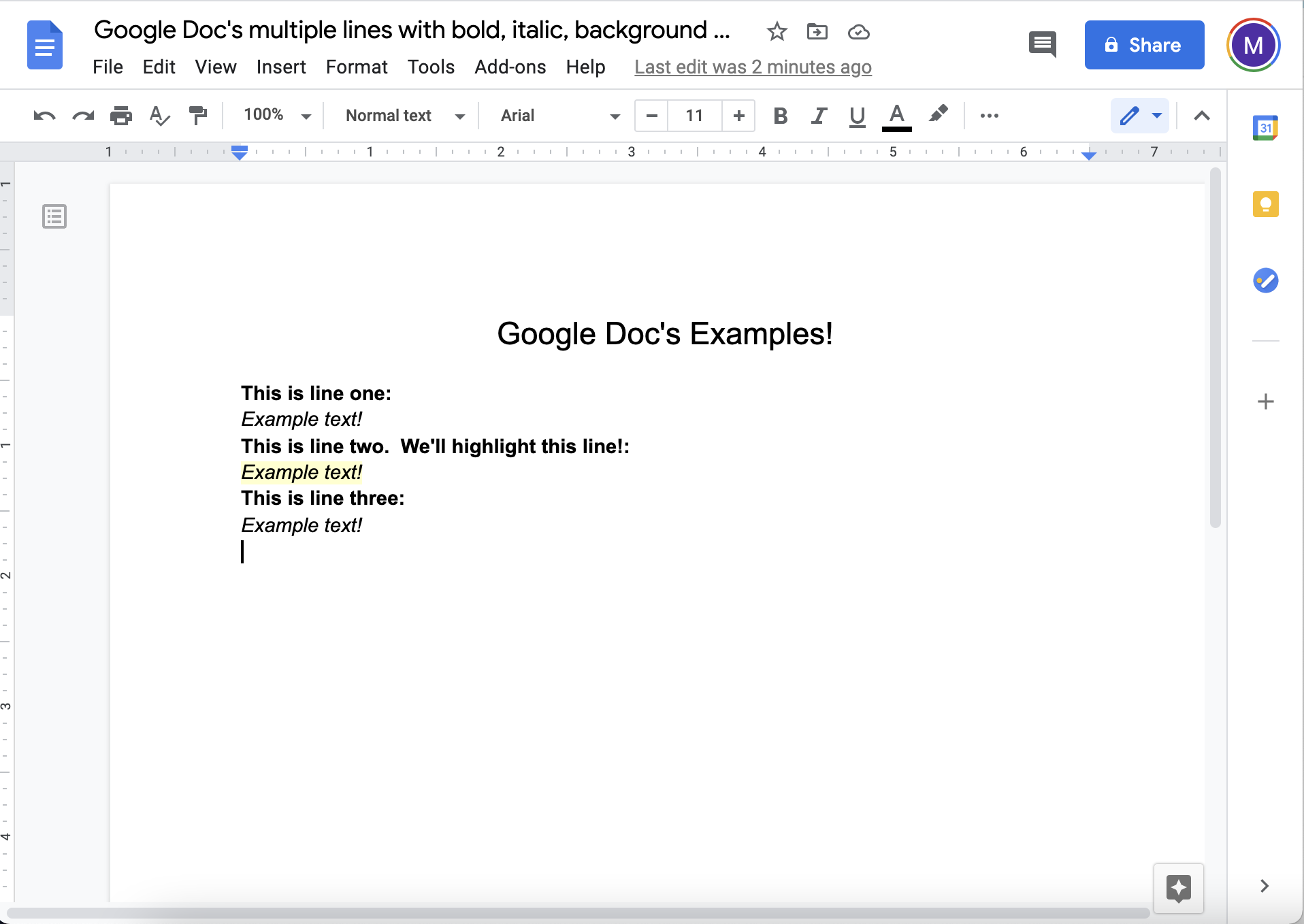Collapse the side panel arrow
Image resolution: width=1304 pixels, height=924 pixels.
[x=1265, y=886]
